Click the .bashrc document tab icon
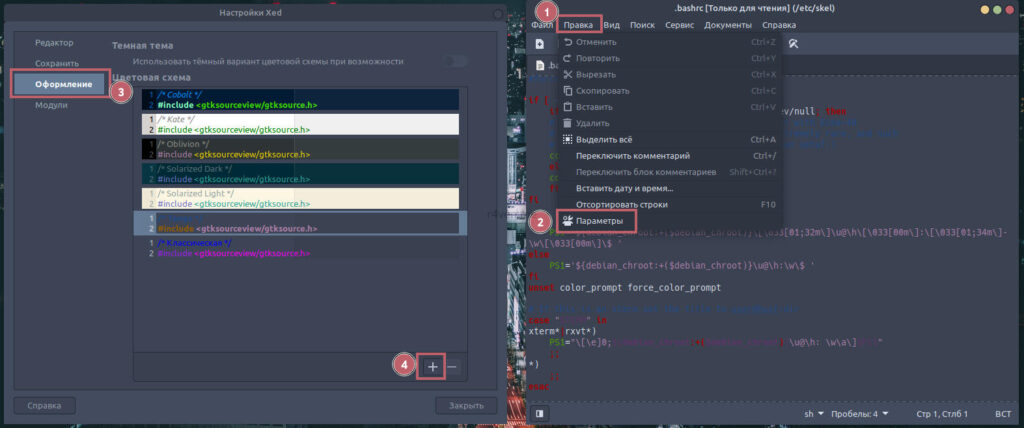This screenshot has height=428, width=1024. (x=538, y=68)
